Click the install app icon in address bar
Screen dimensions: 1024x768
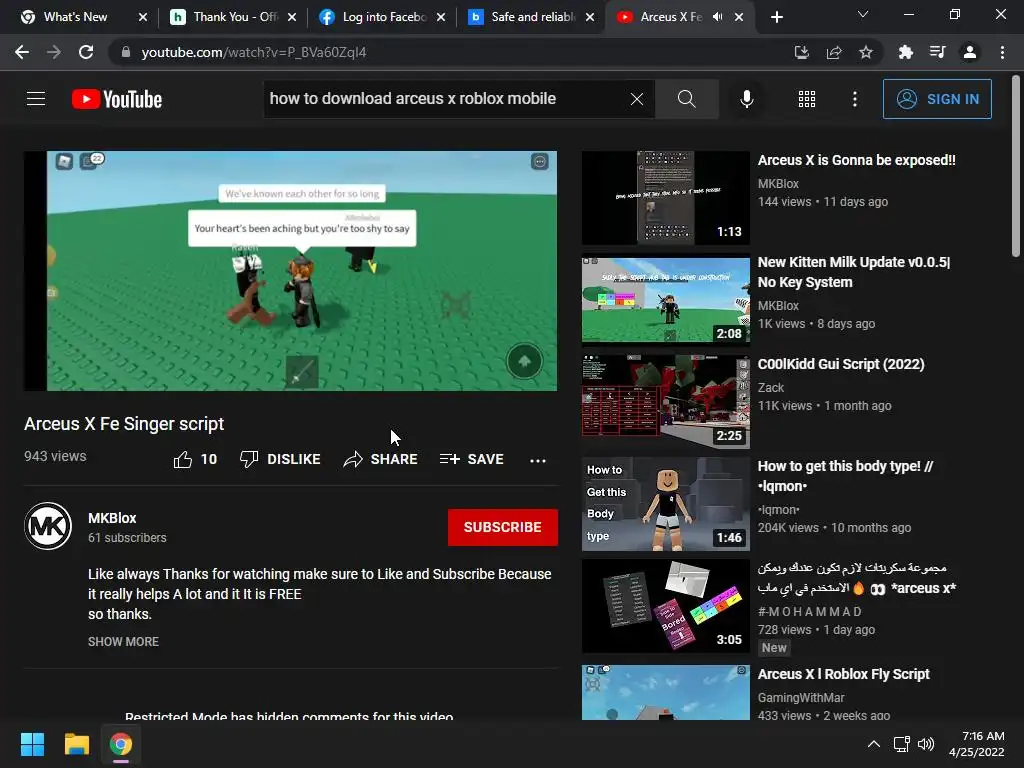point(801,52)
